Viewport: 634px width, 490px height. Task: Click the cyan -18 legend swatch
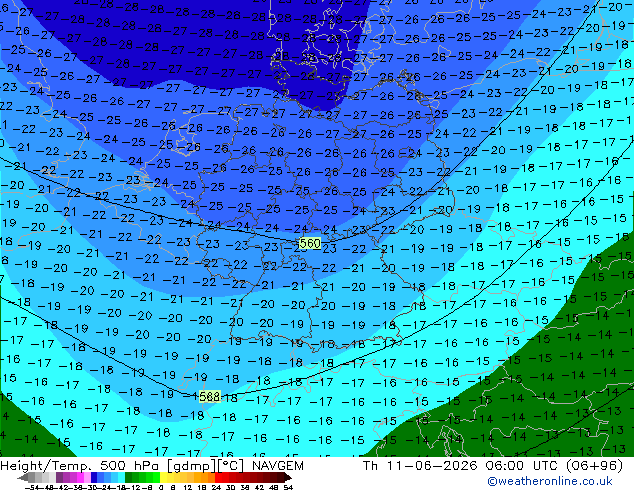pyautogui.click(x=121, y=477)
